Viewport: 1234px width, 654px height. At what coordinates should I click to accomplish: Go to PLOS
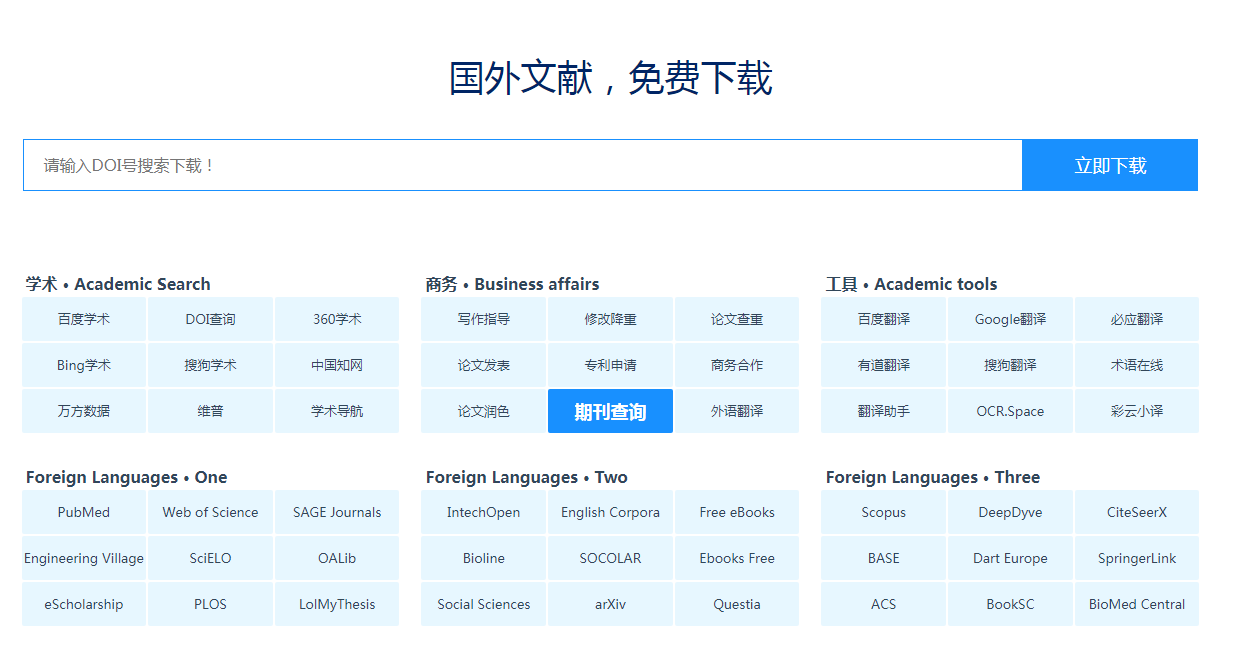[210, 604]
